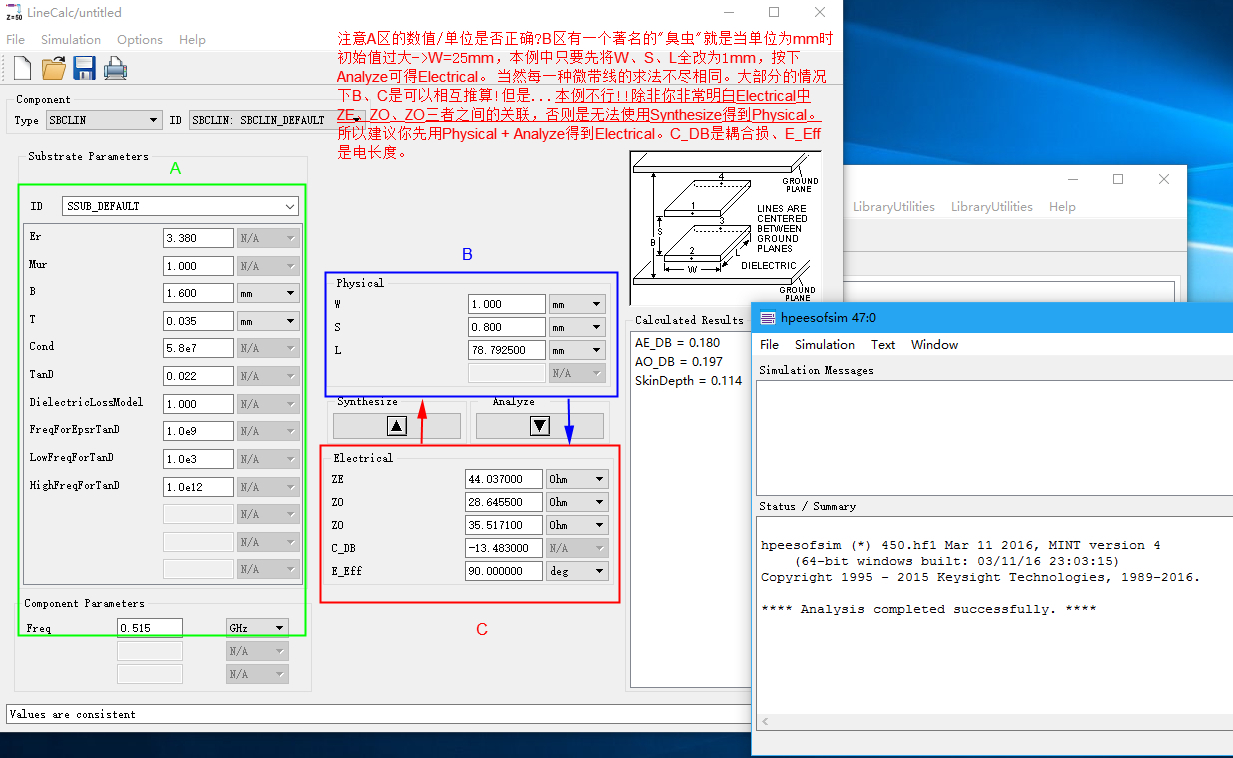Click the 'Values are consistent' status bar text
This screenshot has height=758, width=1233.
click(x=71, y=714)
